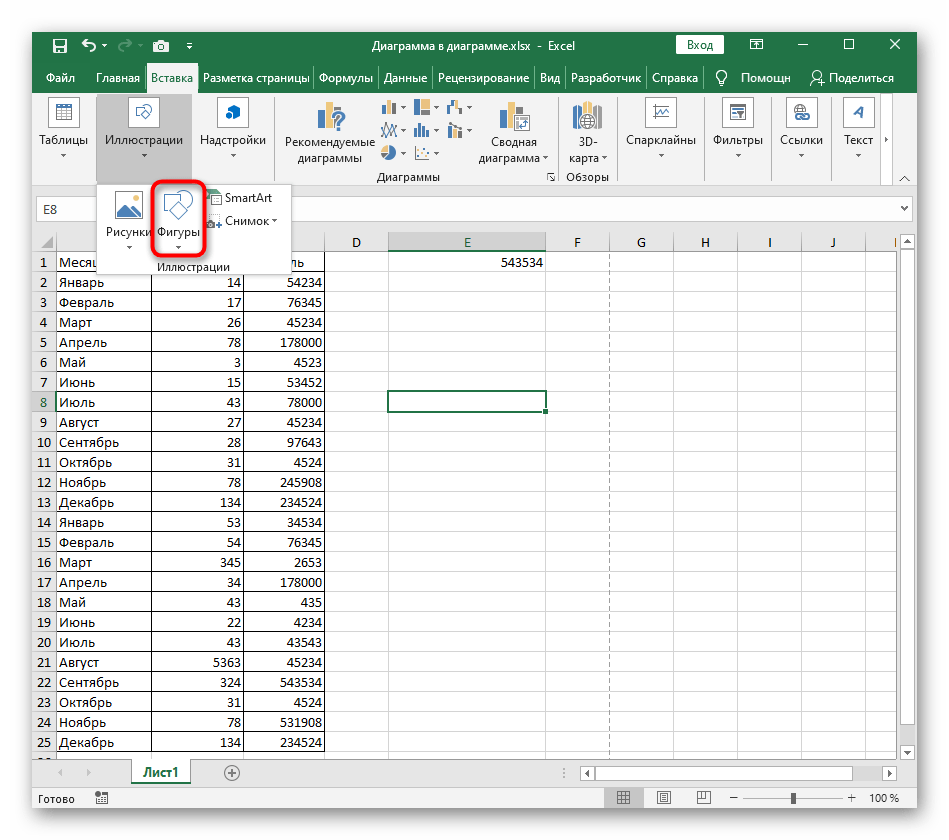The height and width of the screenshot is (840, 949).
Task: Switch to the Рецензирование tab
Action: (x=483, y=78)
